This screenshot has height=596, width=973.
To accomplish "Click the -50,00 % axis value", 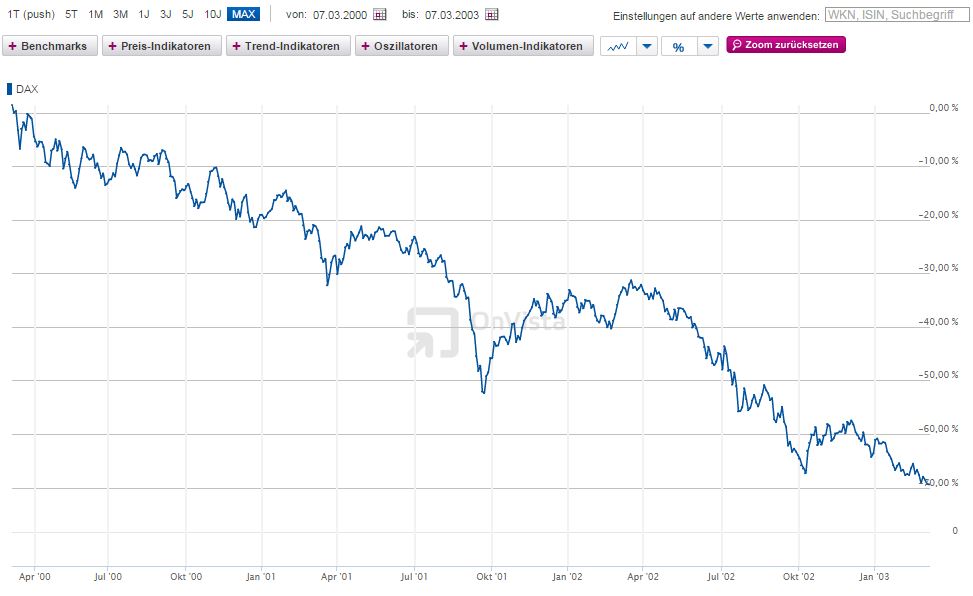I will coord(938,375).
